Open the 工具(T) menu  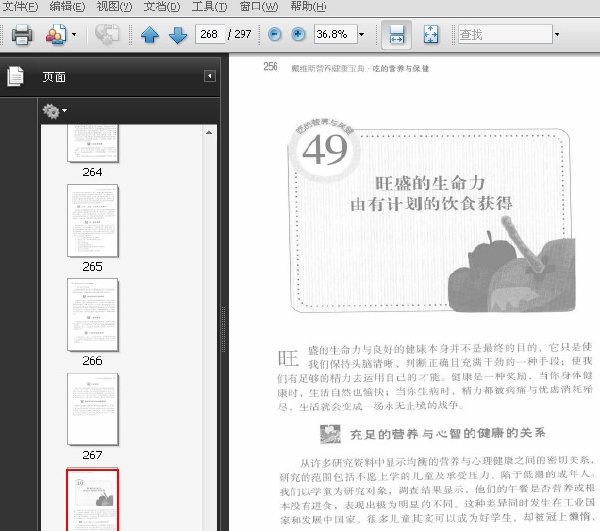point(210,7)
